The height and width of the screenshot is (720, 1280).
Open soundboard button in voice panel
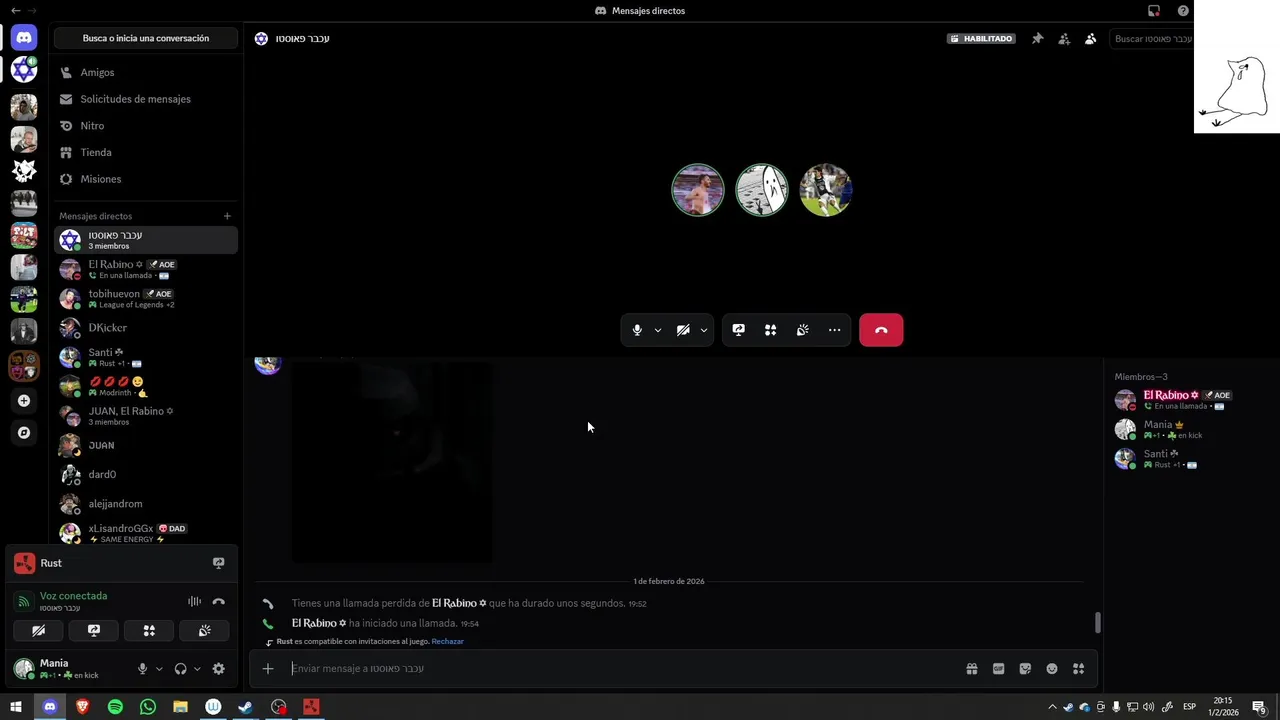(204, 631)
